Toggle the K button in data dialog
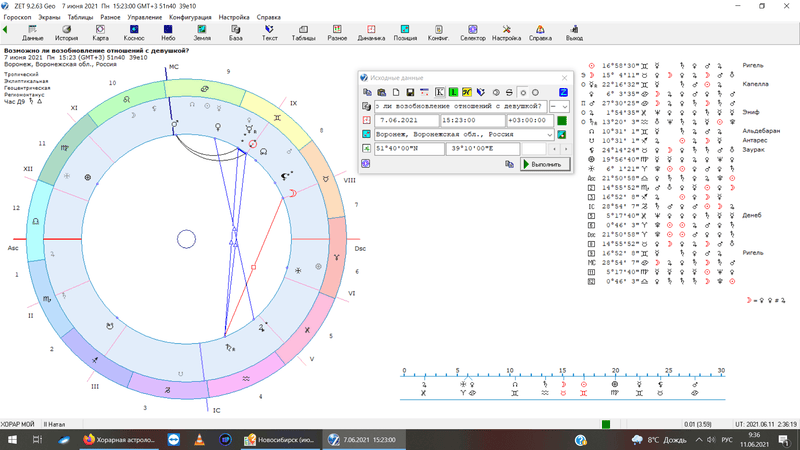Image resolution: width=800 pixels, height=450 pixels. click(x=440, y=92)
